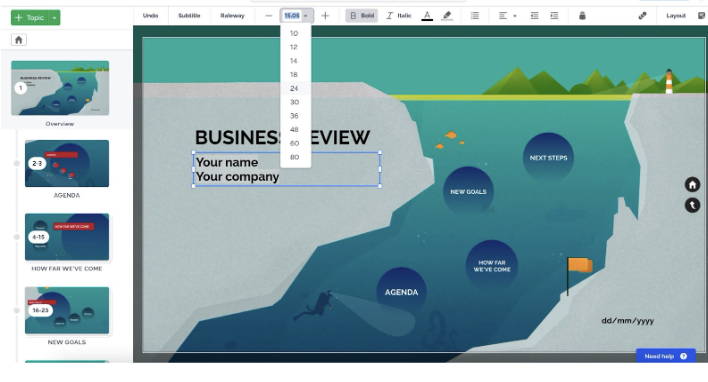Apply bullet list formatting
The width and height of the screenshot is (708, 382).
click(x=475, y=16)
